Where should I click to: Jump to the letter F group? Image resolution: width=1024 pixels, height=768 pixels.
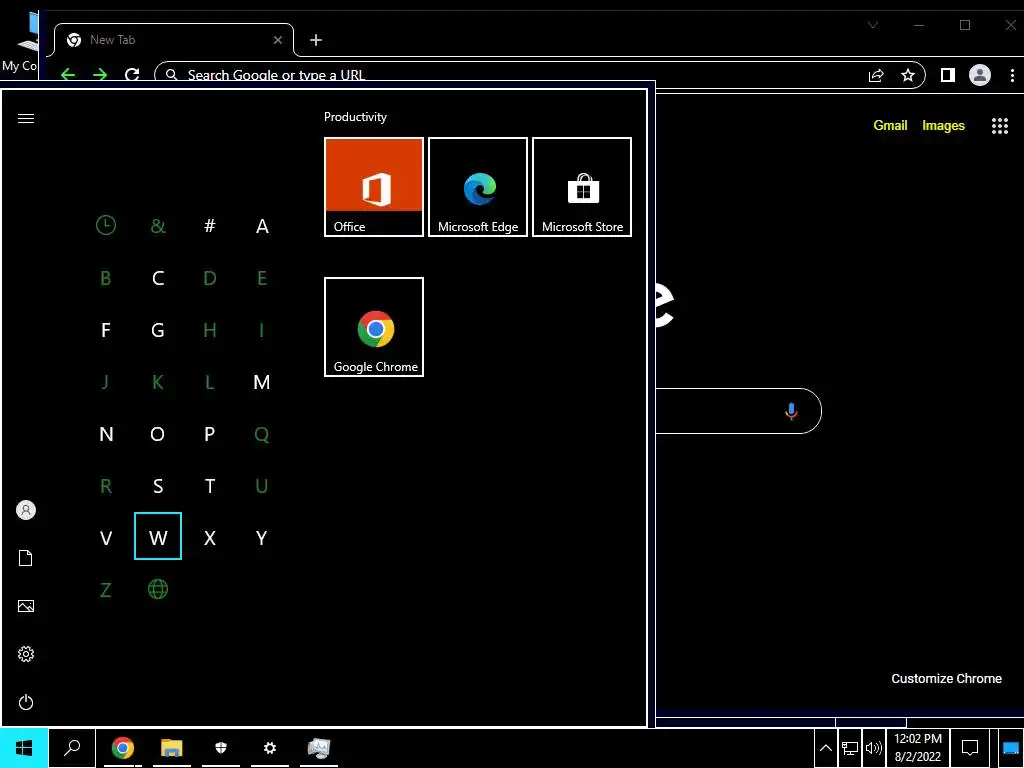(106, 330)
